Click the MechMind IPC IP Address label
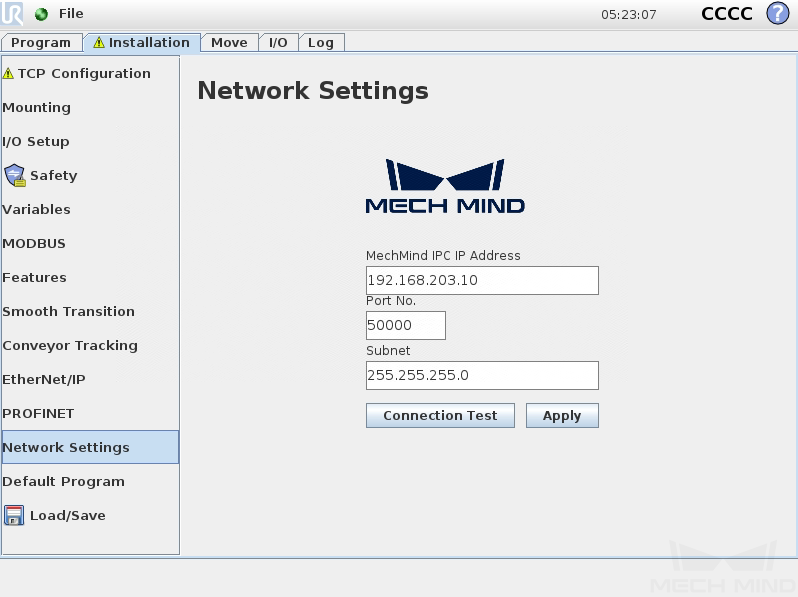The width and height of the screenshot is (798, 597). [443, 255]
